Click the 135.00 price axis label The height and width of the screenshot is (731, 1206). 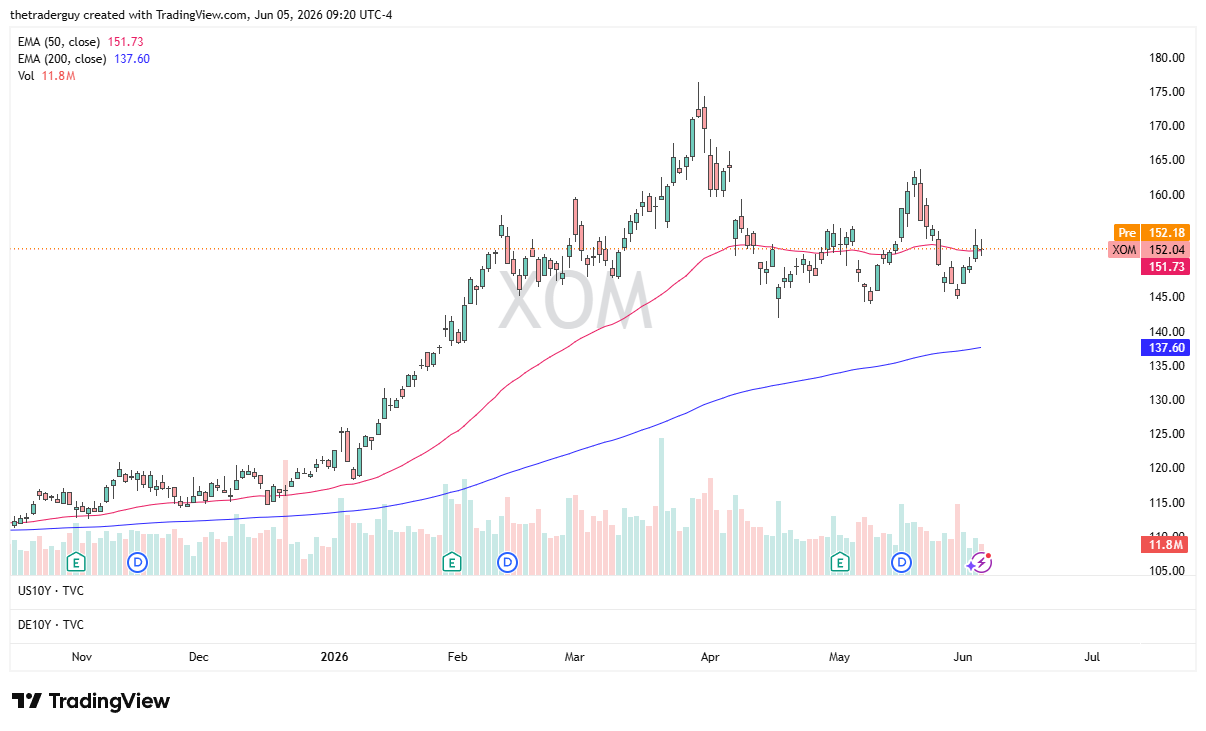click(1167, 366)
